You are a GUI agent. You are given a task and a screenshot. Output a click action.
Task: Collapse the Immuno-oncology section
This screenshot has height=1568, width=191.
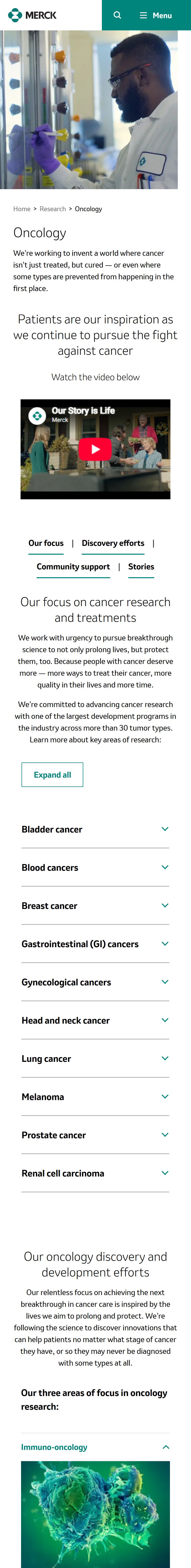coord(95,1447)
